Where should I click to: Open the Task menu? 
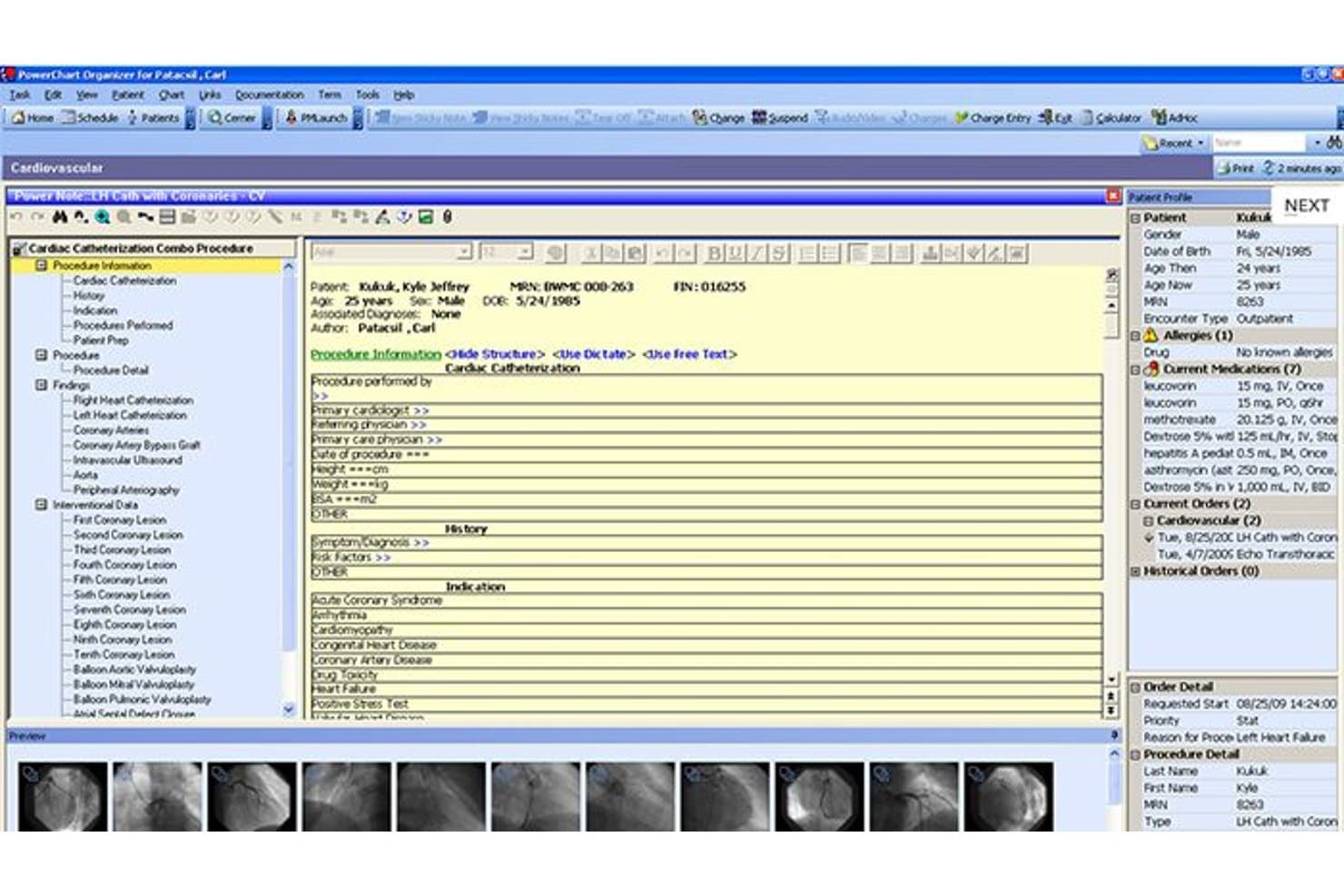coord(20,94)
